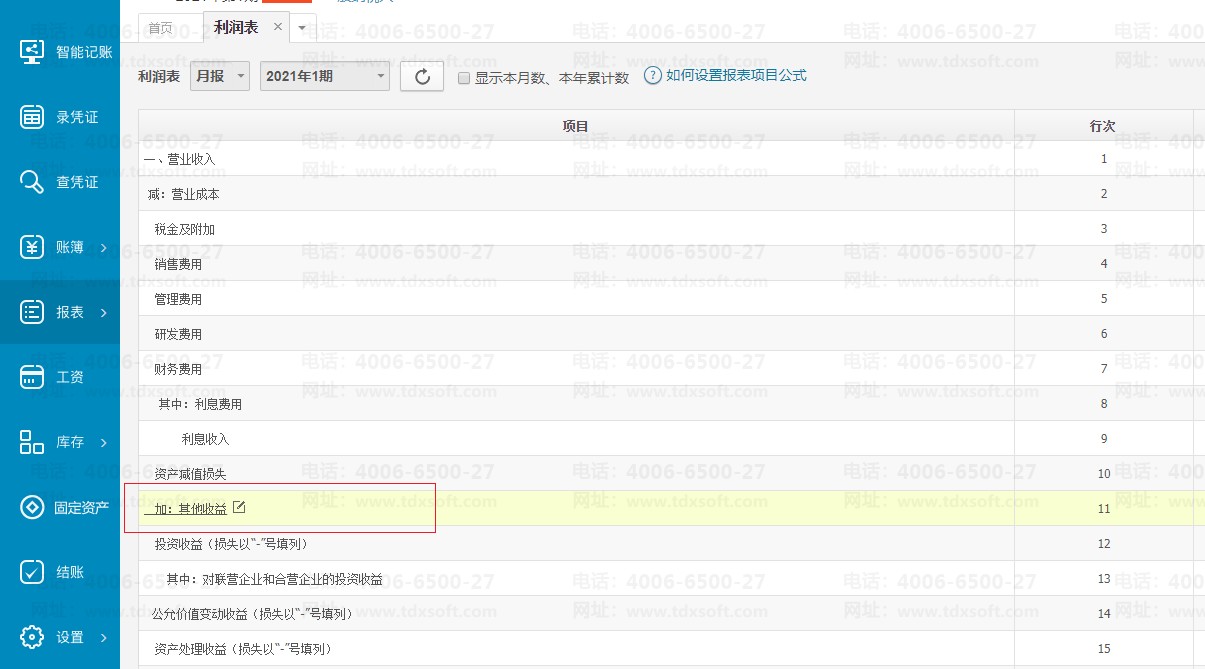The height and width of the screenshot is (669, 1205).
Task: Open the 账簿 ledger icon
Action: pos(32,247)
